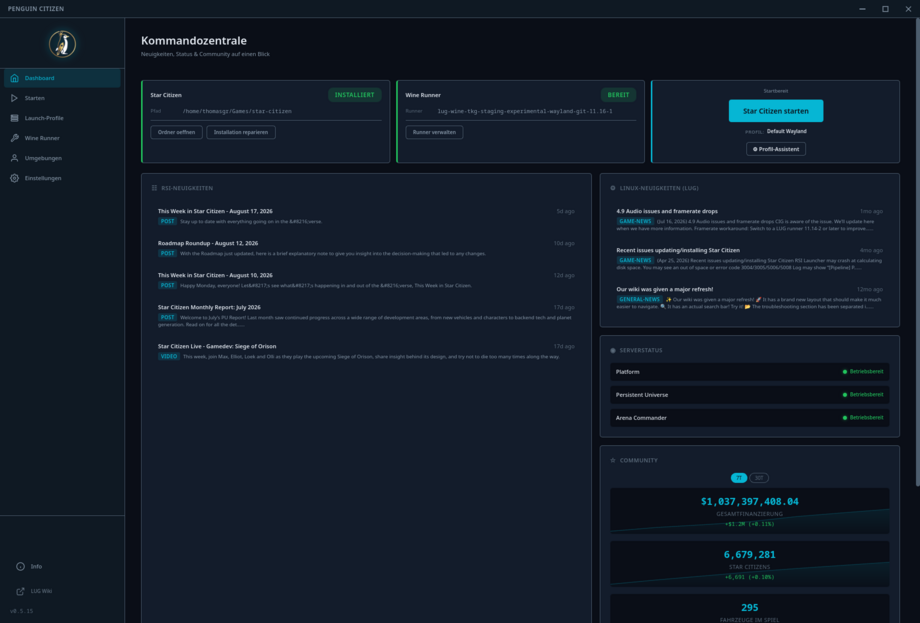Open Launch-Profile in the sidebar
This screenshot has height=623, width=920.
tap(62, 118)
